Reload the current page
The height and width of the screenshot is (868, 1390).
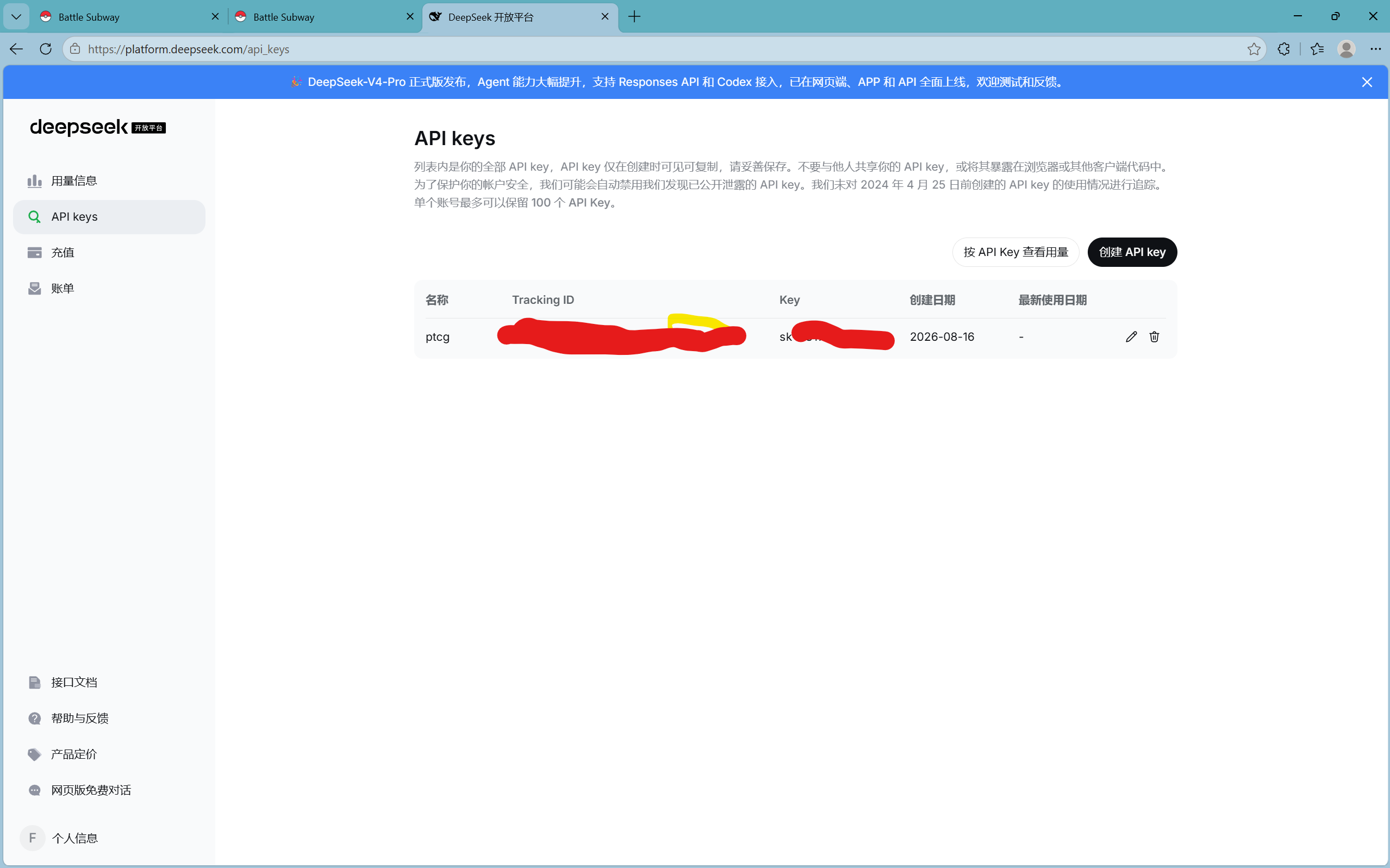tap(46, 49)
